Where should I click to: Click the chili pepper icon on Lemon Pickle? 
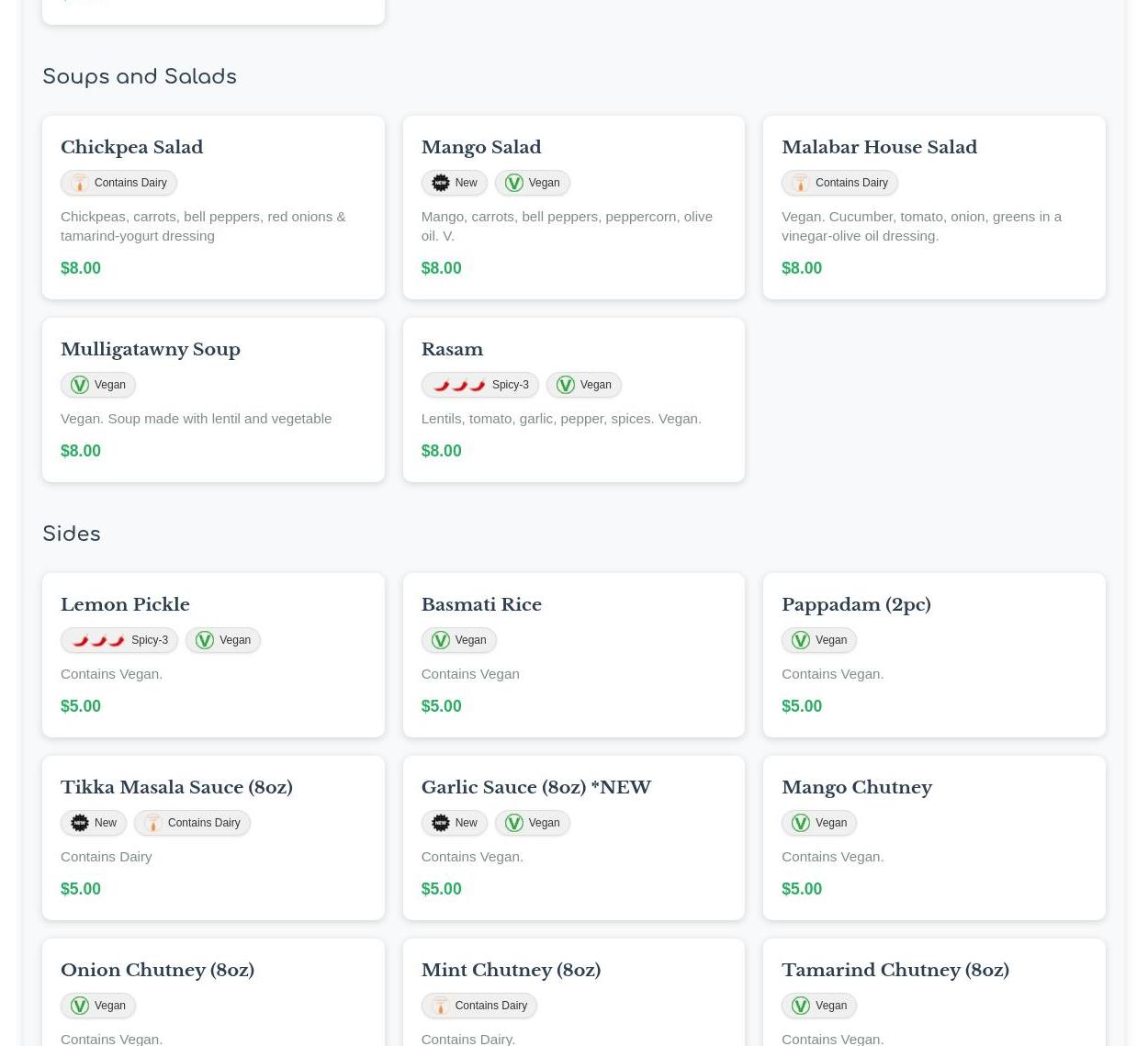click(x=98, y=640)
